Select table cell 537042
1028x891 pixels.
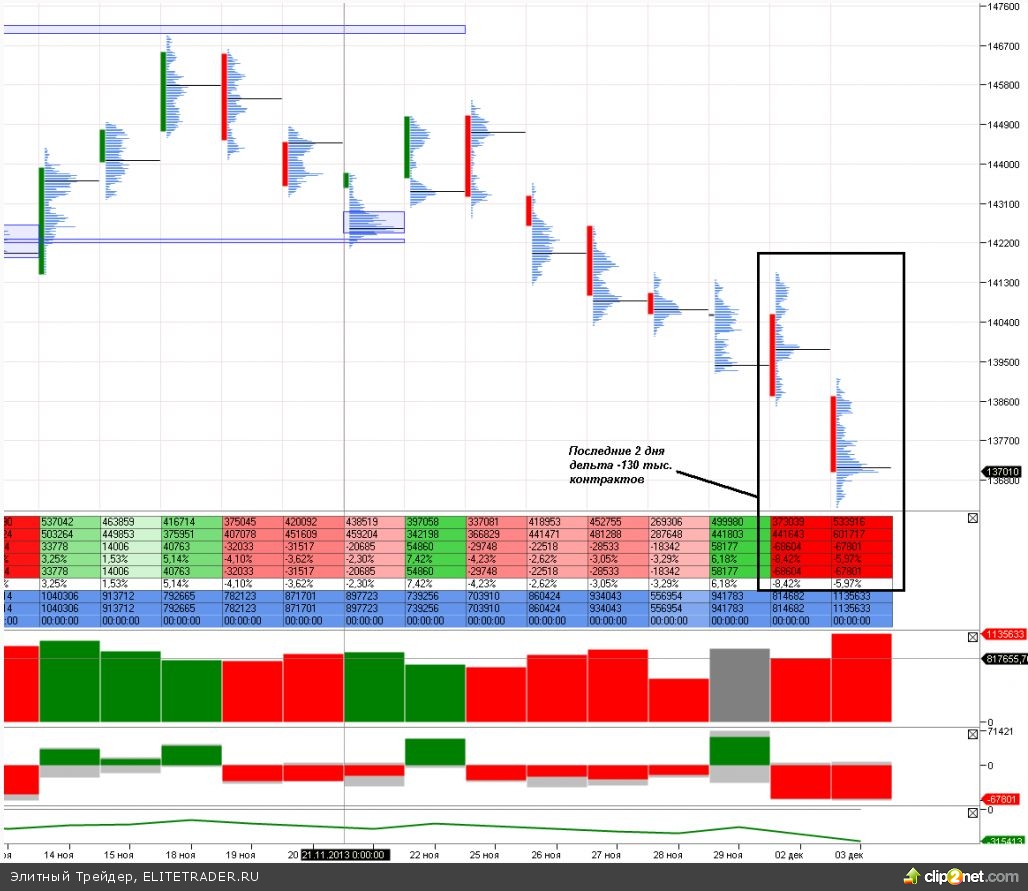tap(69, 522)
